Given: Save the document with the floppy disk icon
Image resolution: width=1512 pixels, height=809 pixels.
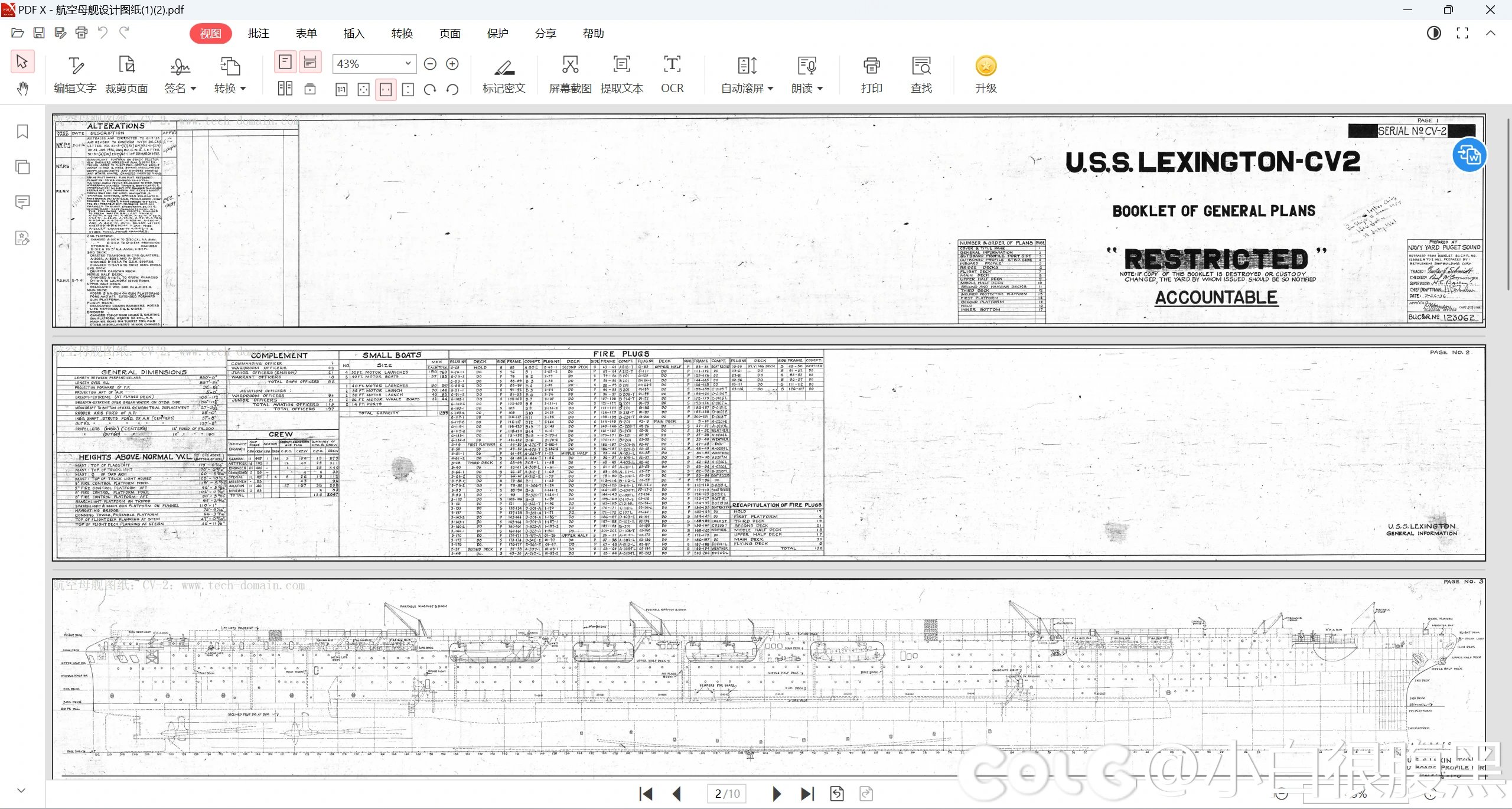Looking at the screenshot, I should click(x=39, y=33).
